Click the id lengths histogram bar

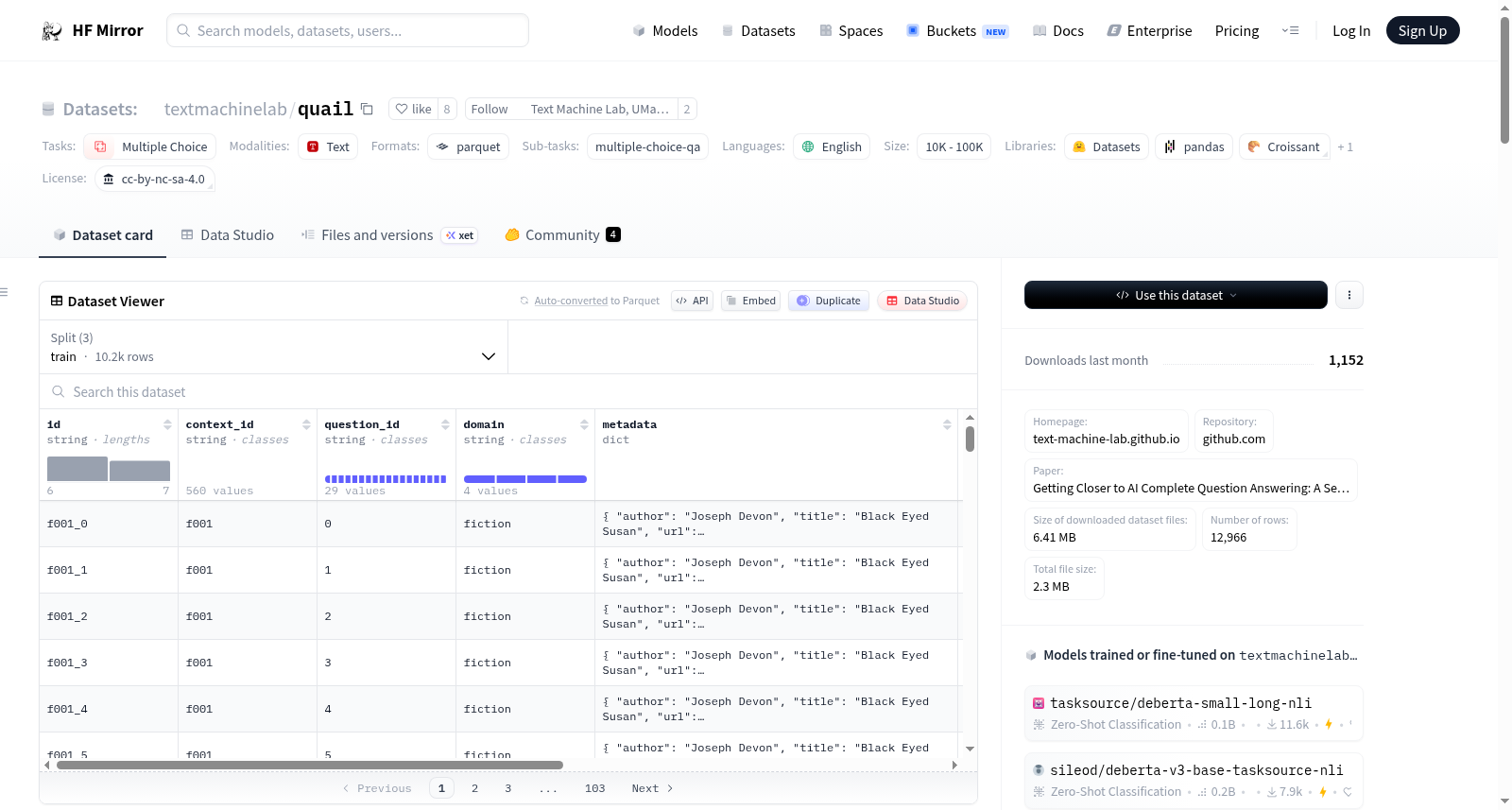pyautogui.click(x=109, y=469)
